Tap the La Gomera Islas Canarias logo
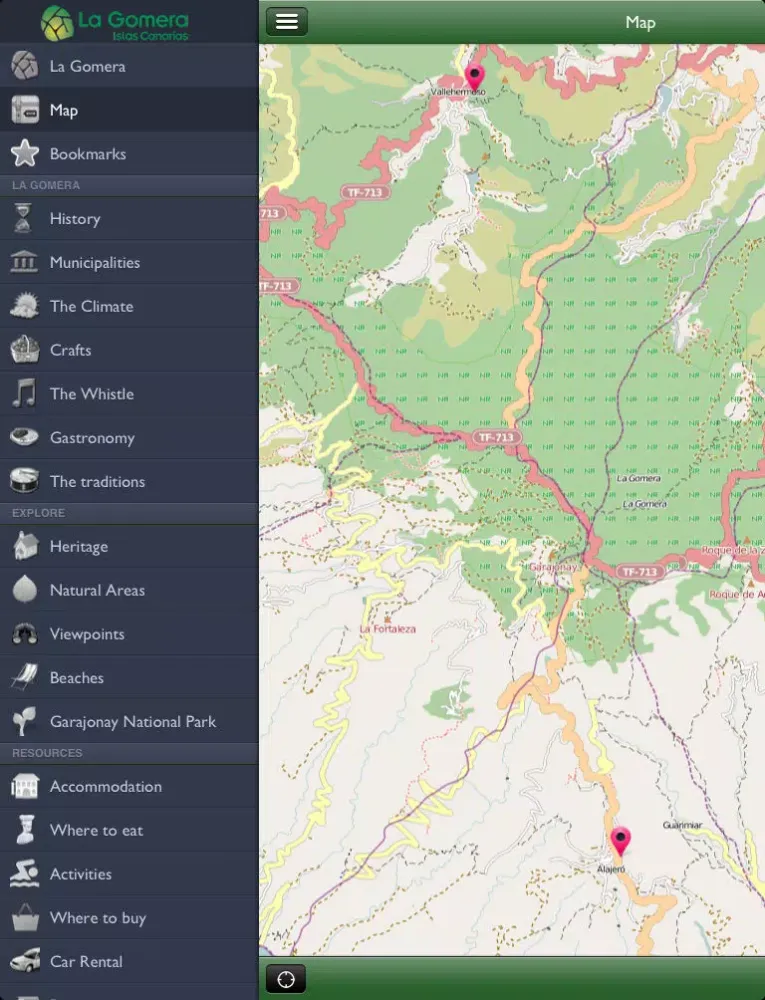Image resolution: width=765 pixels, height=1000 pixels. 115,23
